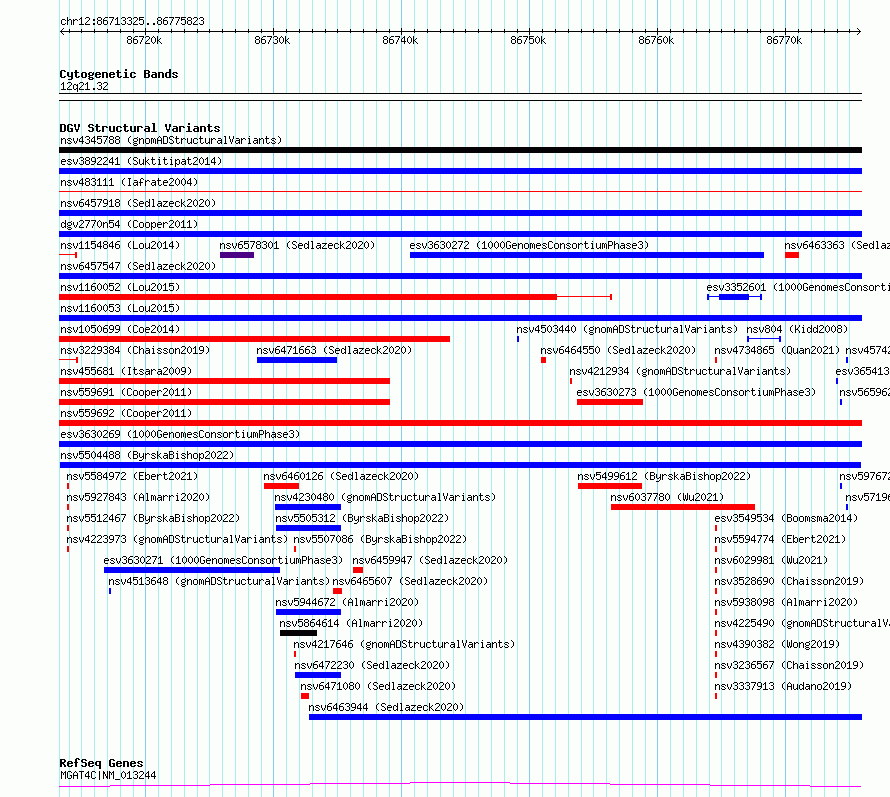Image resolution: width=890 pixels, height=797 pixels.
Task: Open nsv6464550 Sedlazeck2020 variant
Action: pos(618,350)
